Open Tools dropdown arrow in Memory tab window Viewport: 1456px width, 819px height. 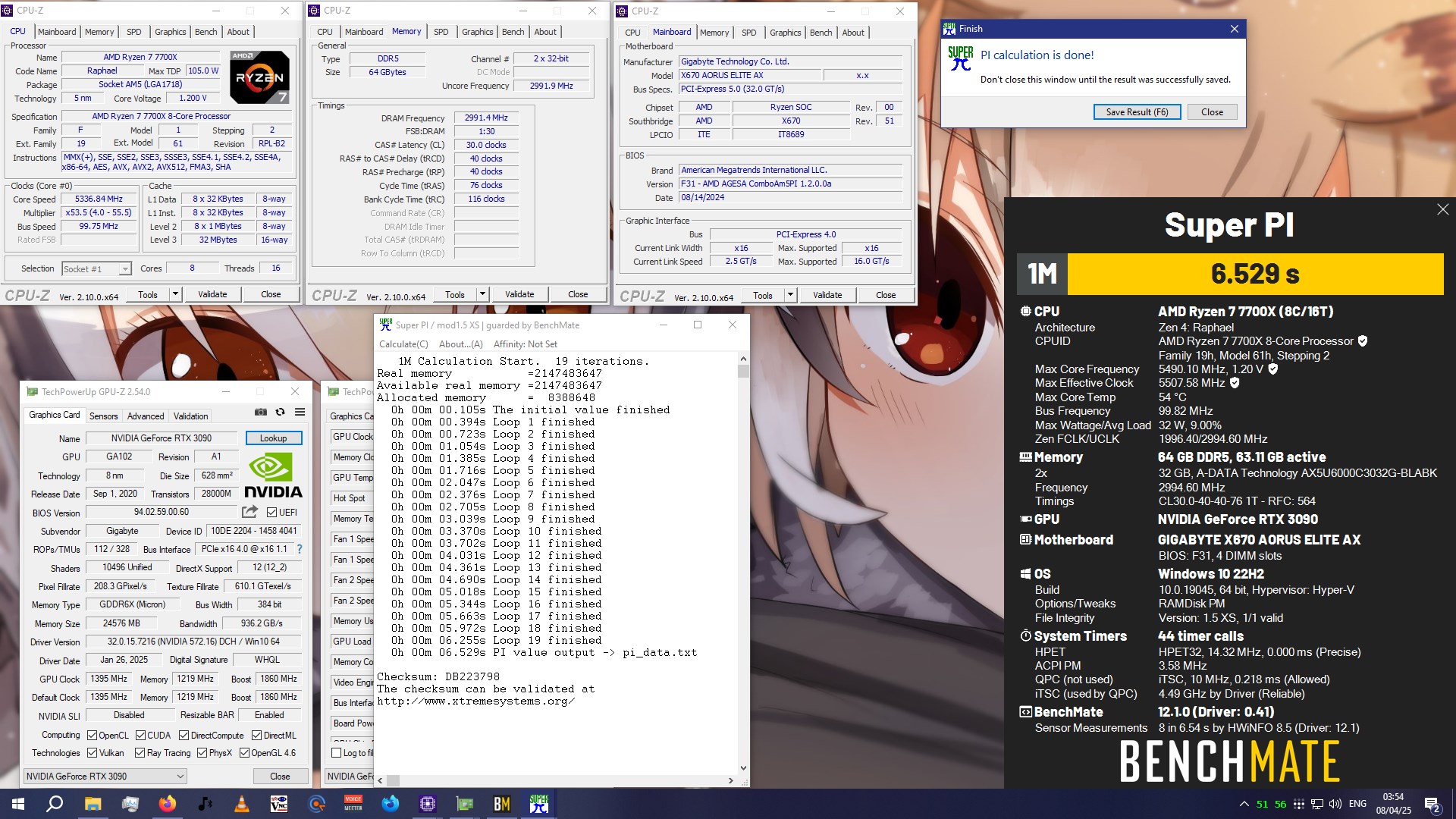482,294
